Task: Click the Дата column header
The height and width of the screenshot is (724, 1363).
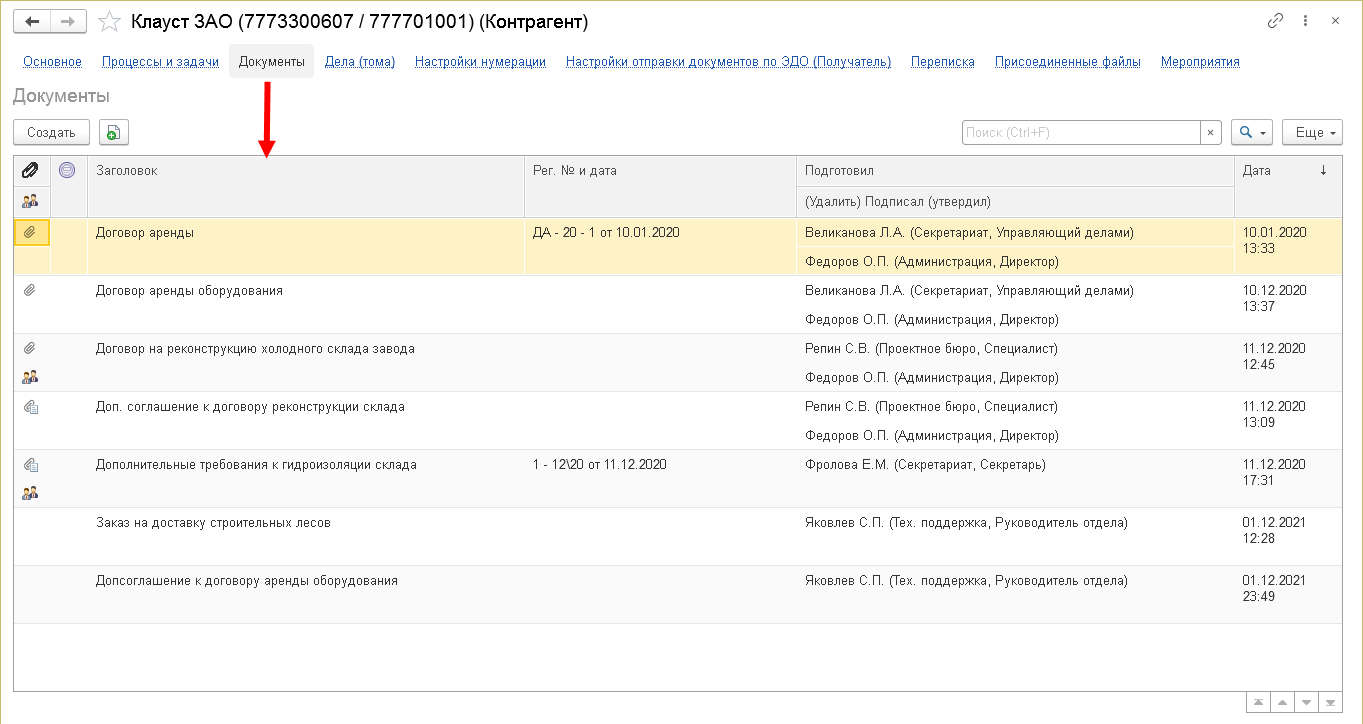Action: [x=1288, y=187]
